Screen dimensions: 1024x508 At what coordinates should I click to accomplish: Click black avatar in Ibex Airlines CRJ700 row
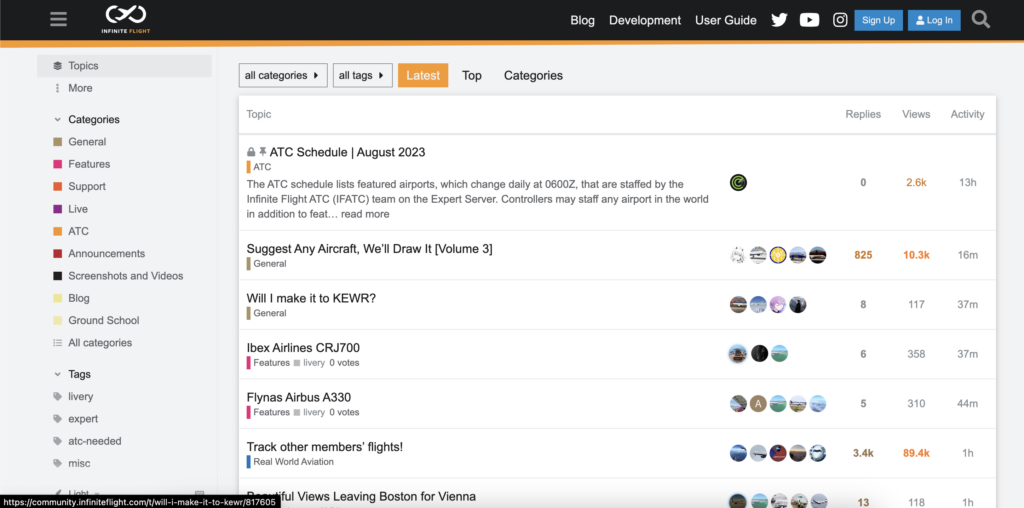click(759, 354)
